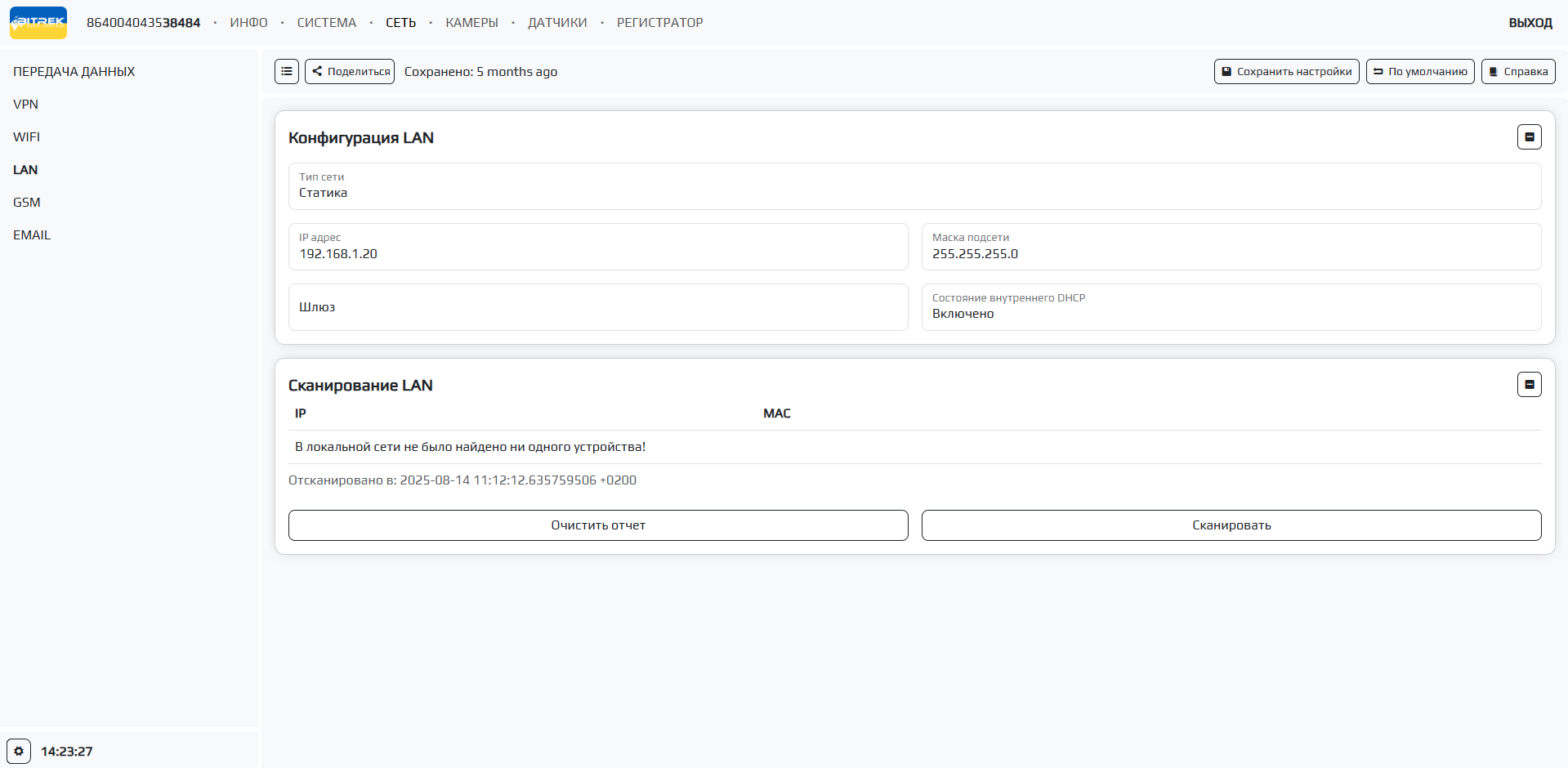The height and width of the screenshot is (768, 1568).
Task: Focus the Шлюз gateway field
Action: tap(597, 307)
